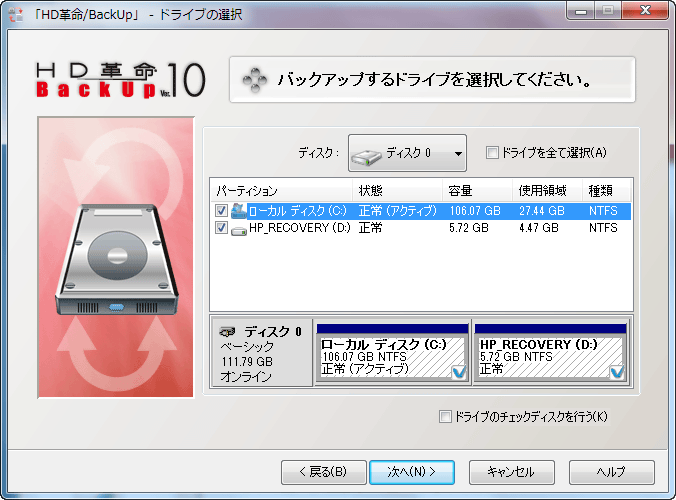
Task: Uncheck the HP_RECOVERY (D:) checkbox
Action: pyautogui.click(x=221, y=227)
